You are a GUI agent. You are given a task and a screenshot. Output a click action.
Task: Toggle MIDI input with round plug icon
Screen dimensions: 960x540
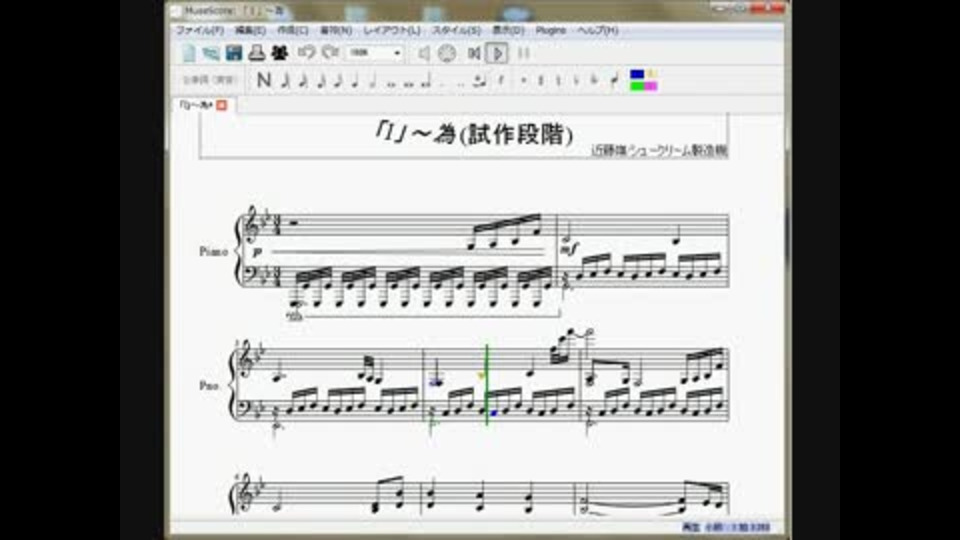coord(447,54)
